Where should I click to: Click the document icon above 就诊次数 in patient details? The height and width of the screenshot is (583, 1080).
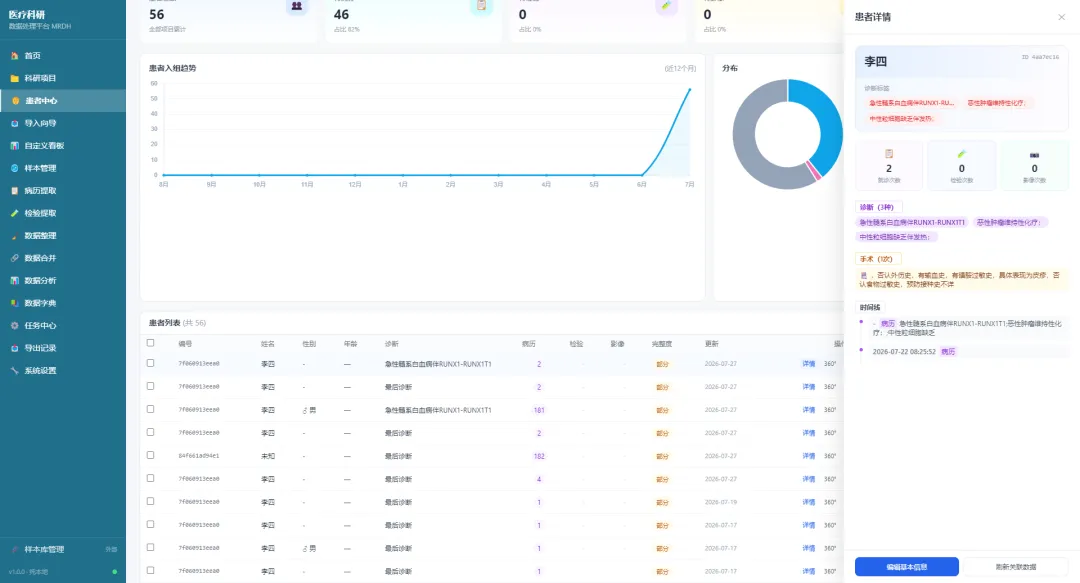(x=889, y=154)
